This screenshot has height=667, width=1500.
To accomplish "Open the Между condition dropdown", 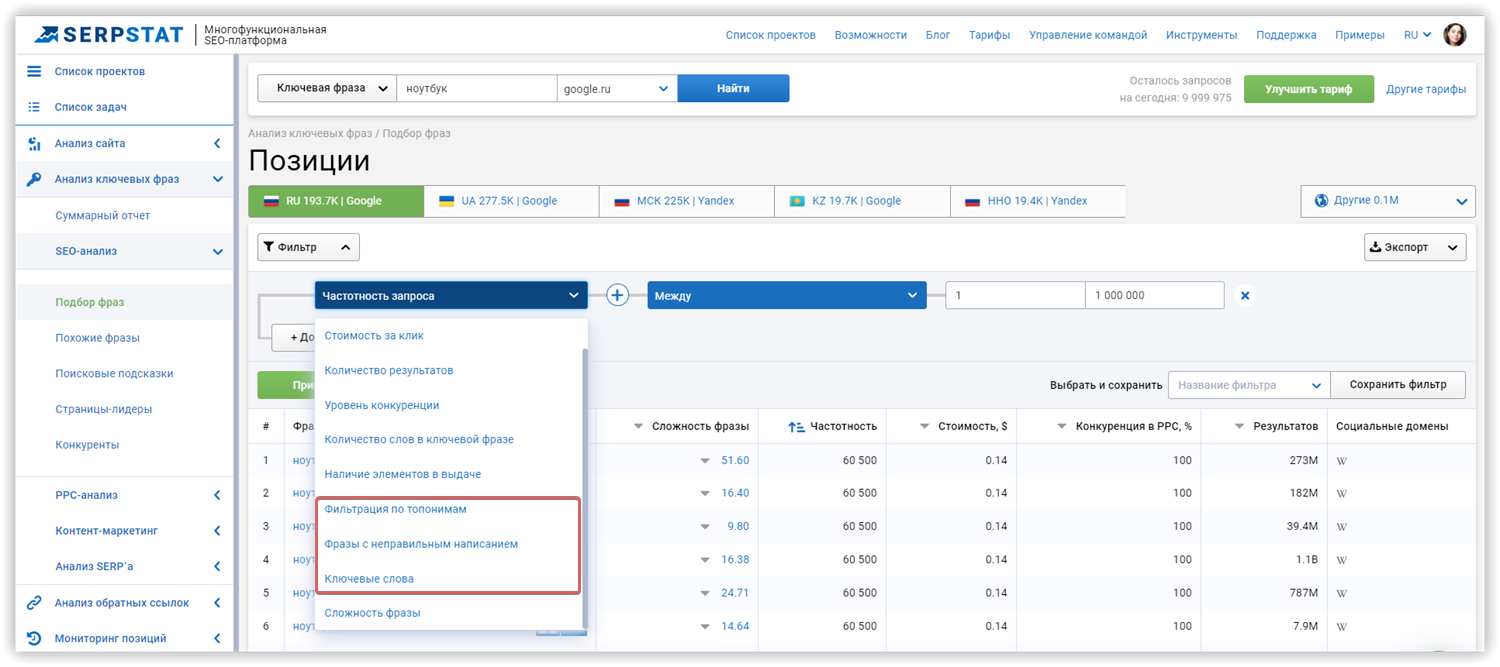I will [785, 295].
